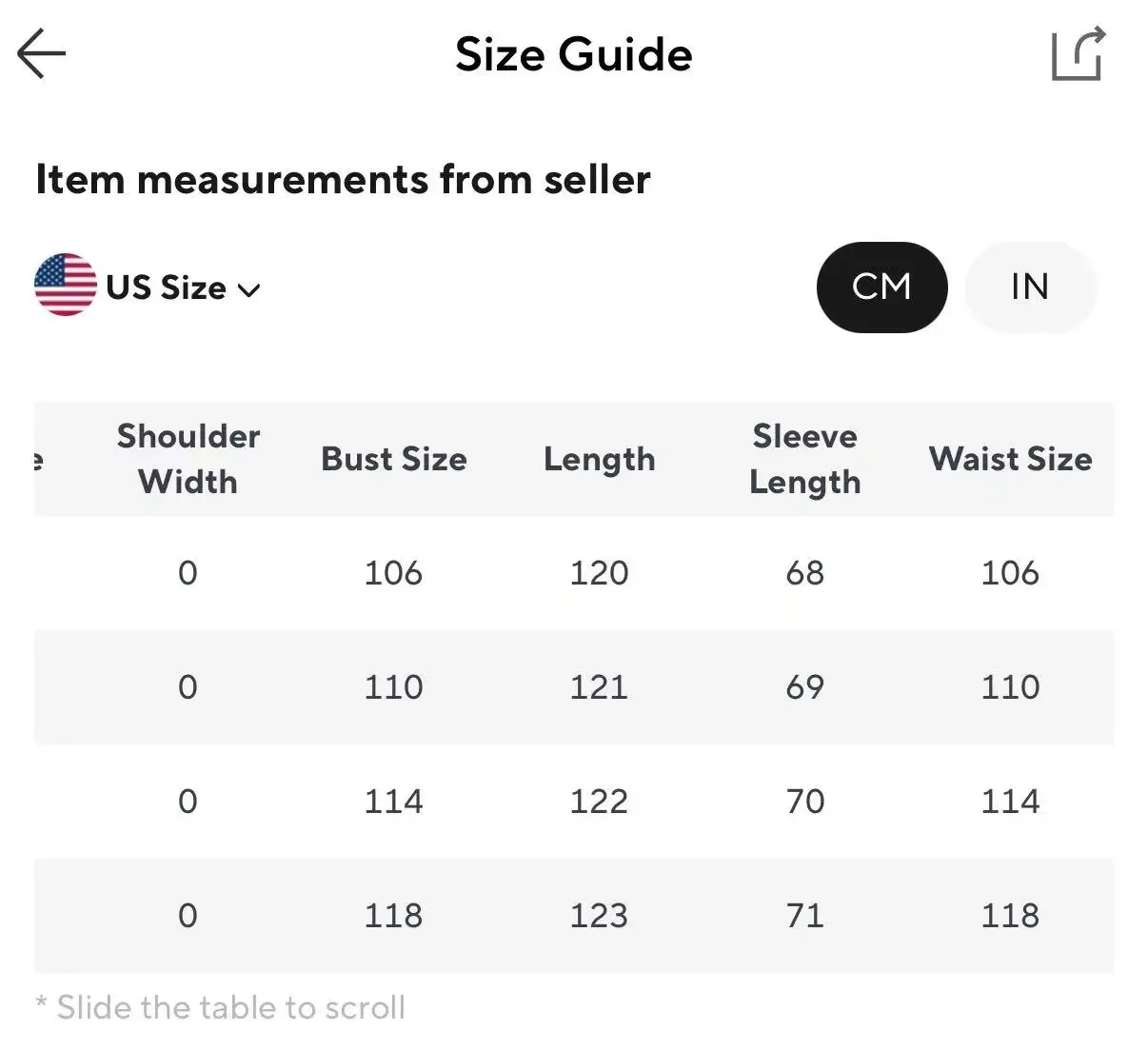Image resolution: width=1148 pixels, height=1051 pixels.
Task: Click the bust size value 106
Action: pos(393,573)
